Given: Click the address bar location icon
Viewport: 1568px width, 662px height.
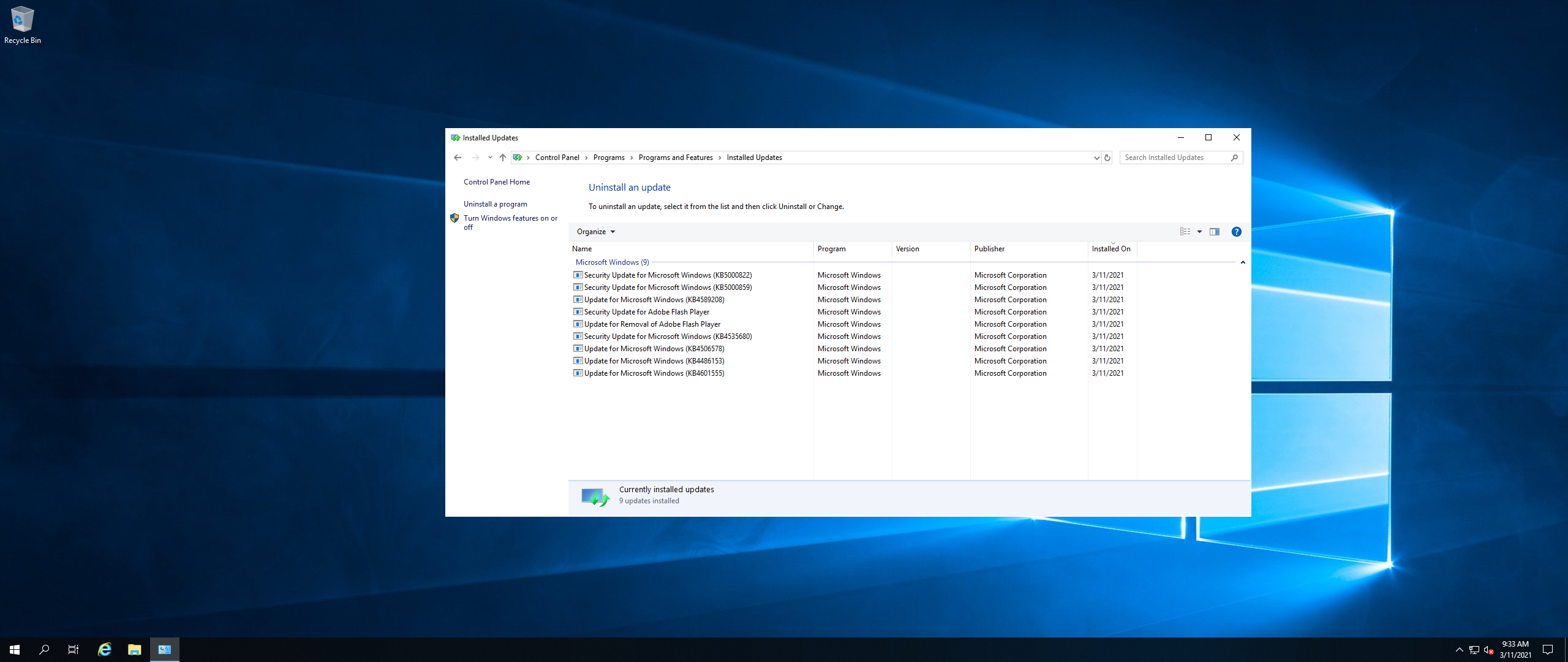Looking at the screenshot, I should (x=518, y=158).
